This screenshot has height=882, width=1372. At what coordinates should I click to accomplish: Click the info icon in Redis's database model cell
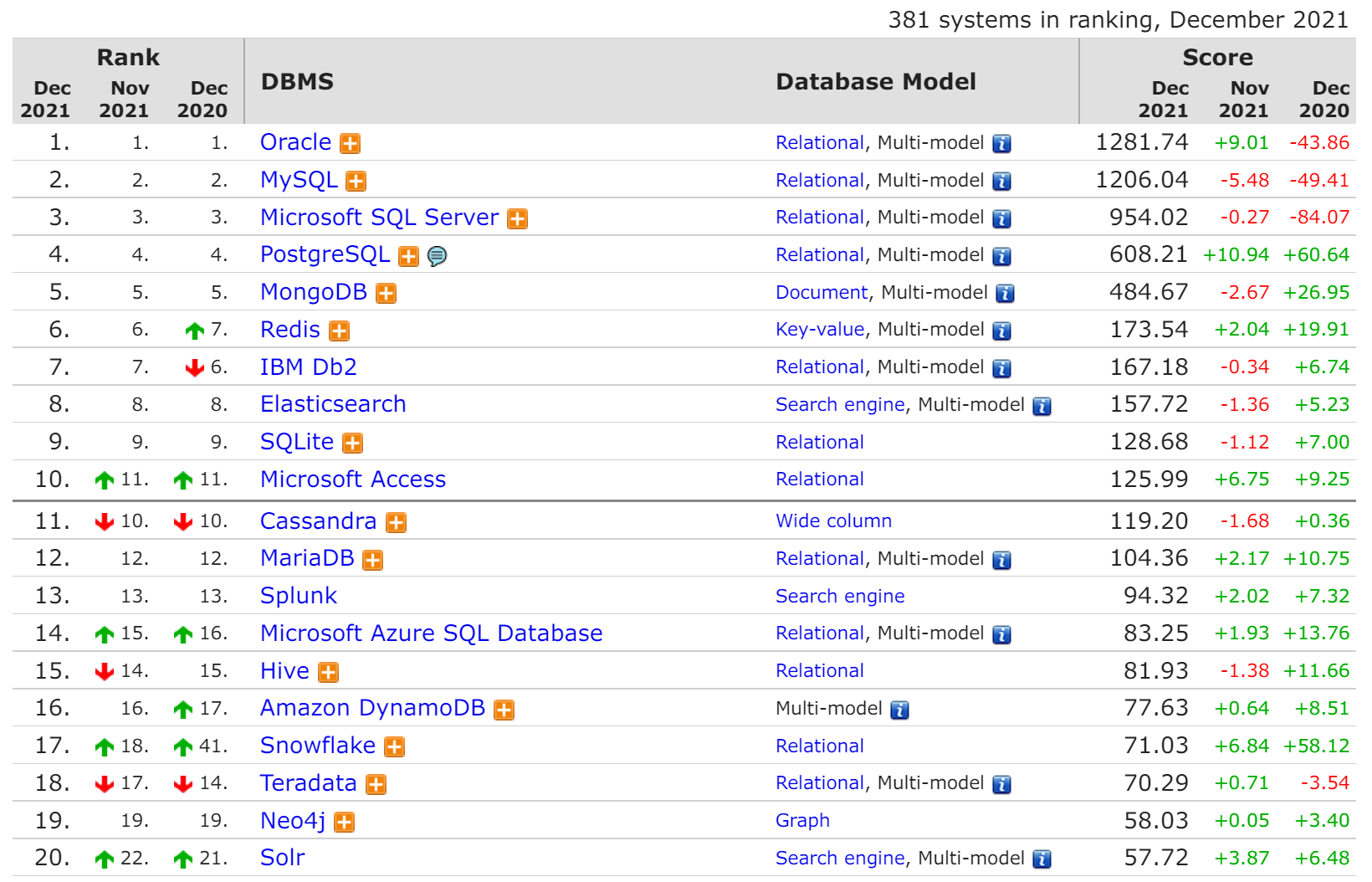(x=1001, y=331)
